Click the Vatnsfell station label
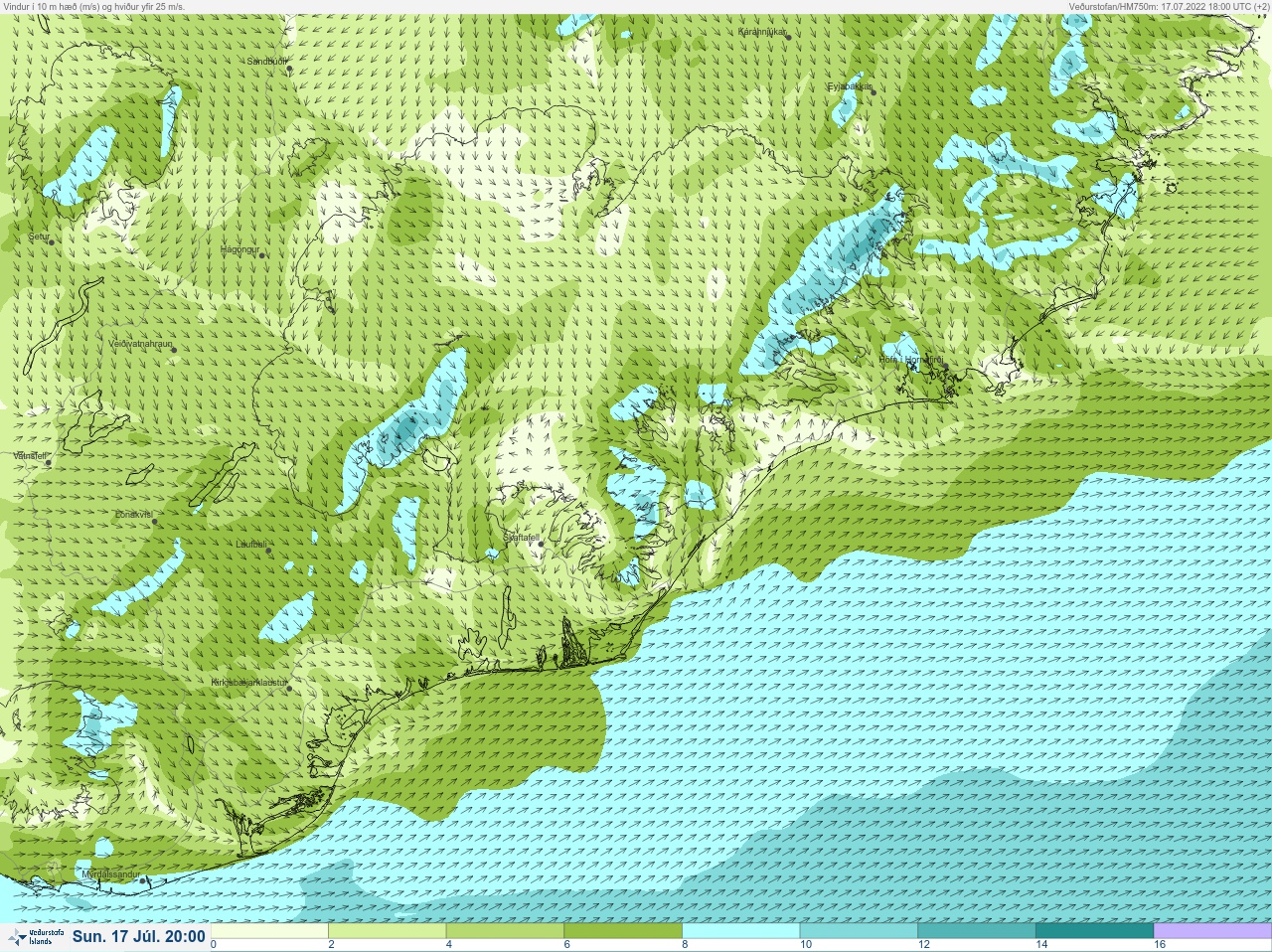1272x952 pixels. pos(30,456)
